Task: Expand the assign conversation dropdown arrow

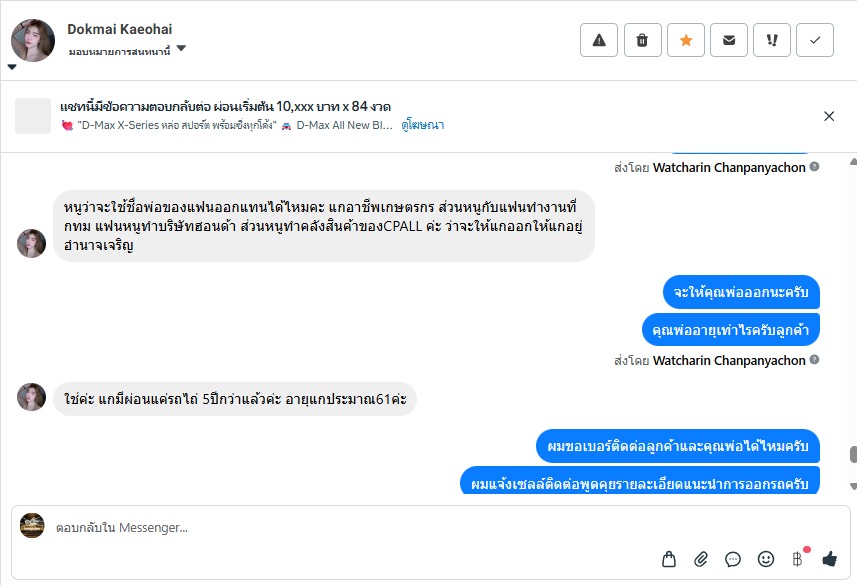Action: tap(182, 50)
